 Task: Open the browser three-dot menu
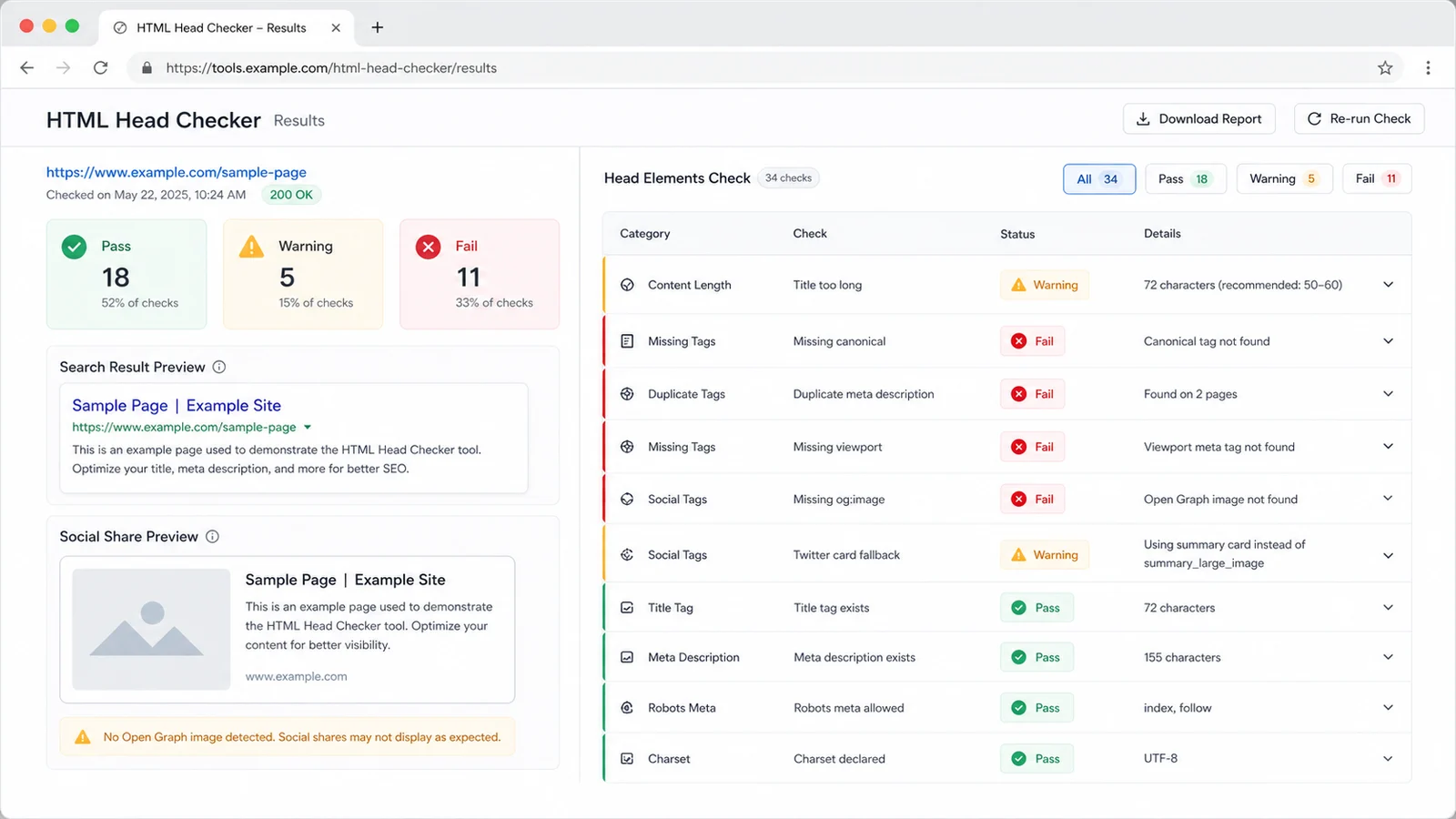click(1428, 67)
